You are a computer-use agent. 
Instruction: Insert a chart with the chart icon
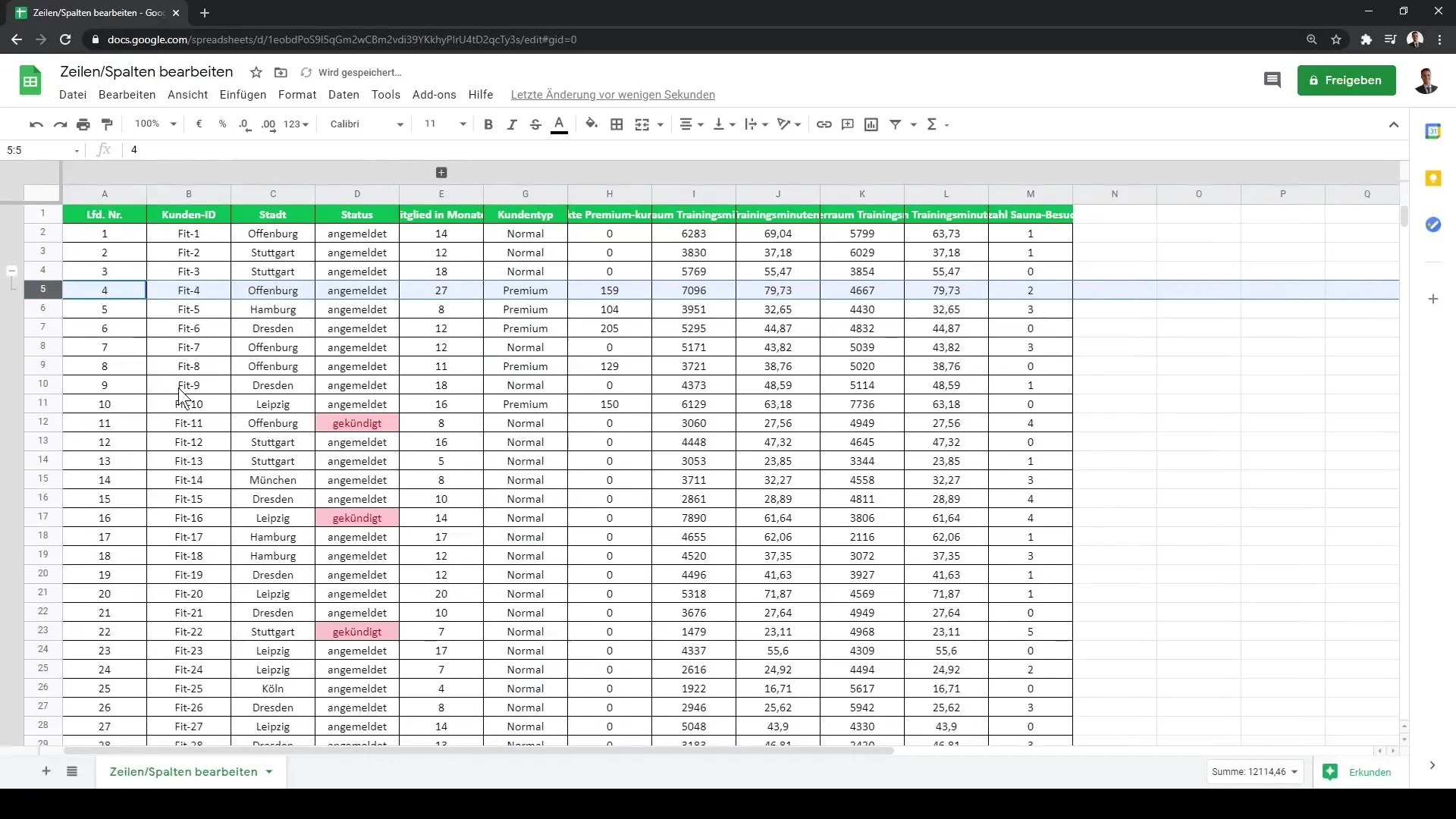[x=871, y=124]
